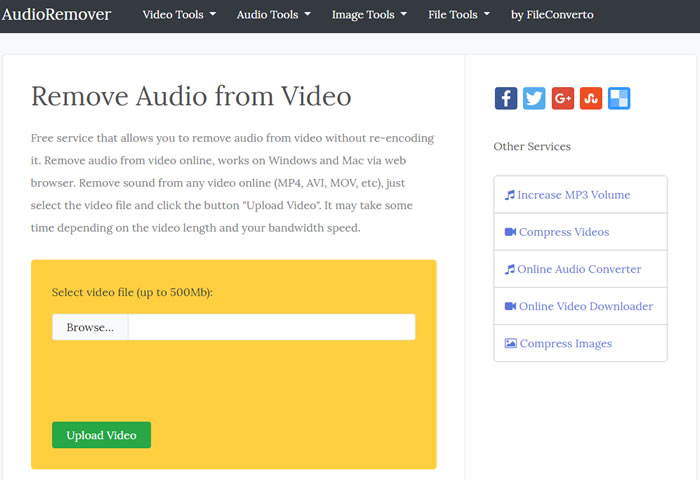Share page via Facebook icon
This screenshot has width=700, height=480.
click(x=506, y=98)
